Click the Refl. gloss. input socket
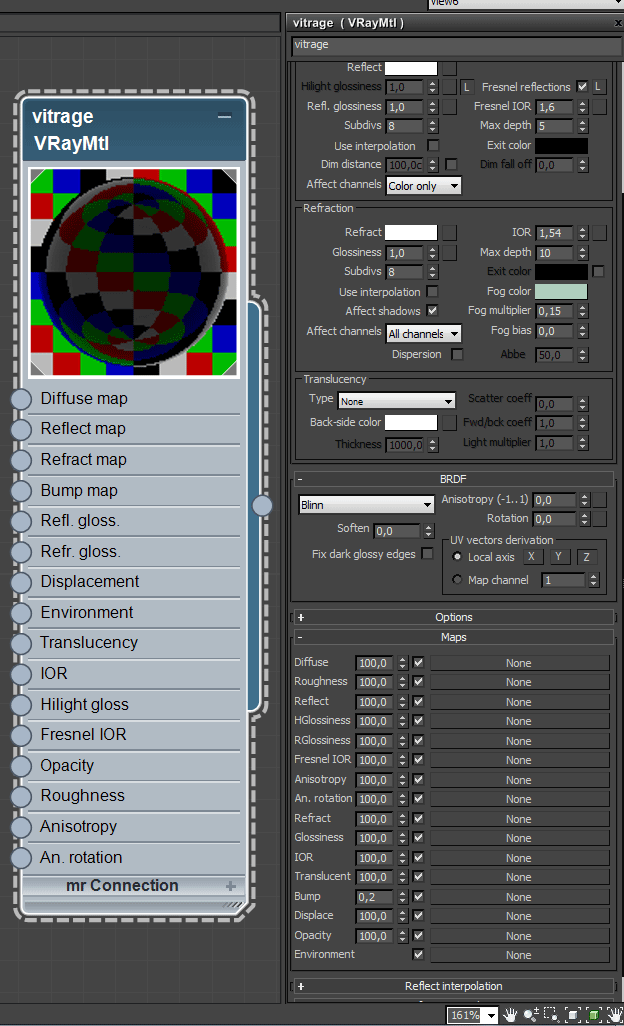This screenshot has height=1026, width=624. tap(21, 522)
